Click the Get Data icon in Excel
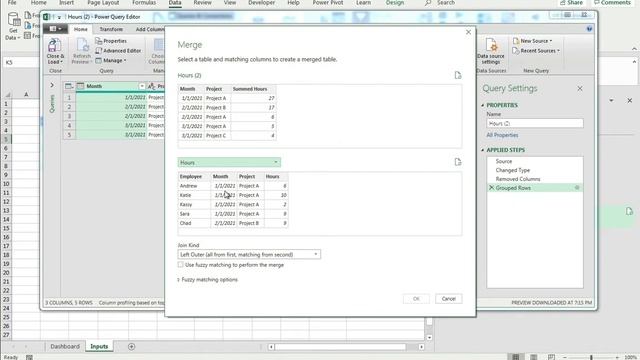640x360 pixels. click(13, 20)
